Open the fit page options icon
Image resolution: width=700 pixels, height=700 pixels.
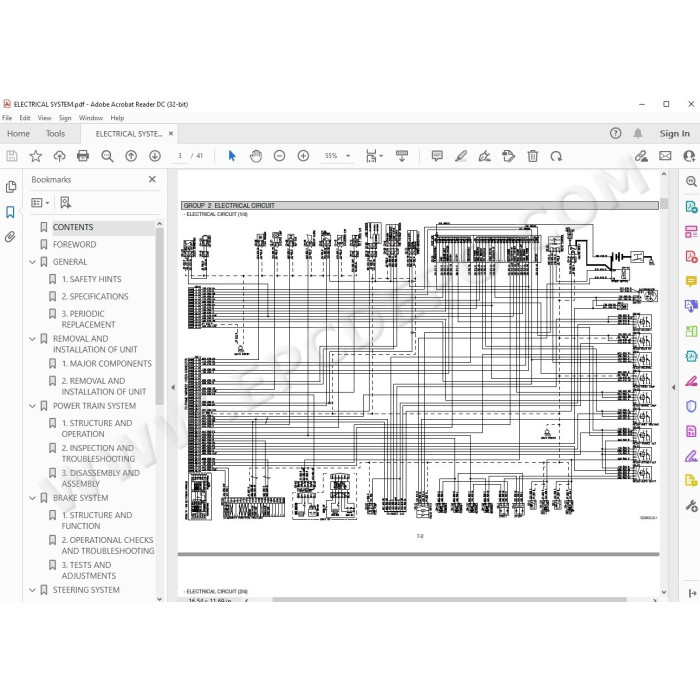click(x=373, y=156)
